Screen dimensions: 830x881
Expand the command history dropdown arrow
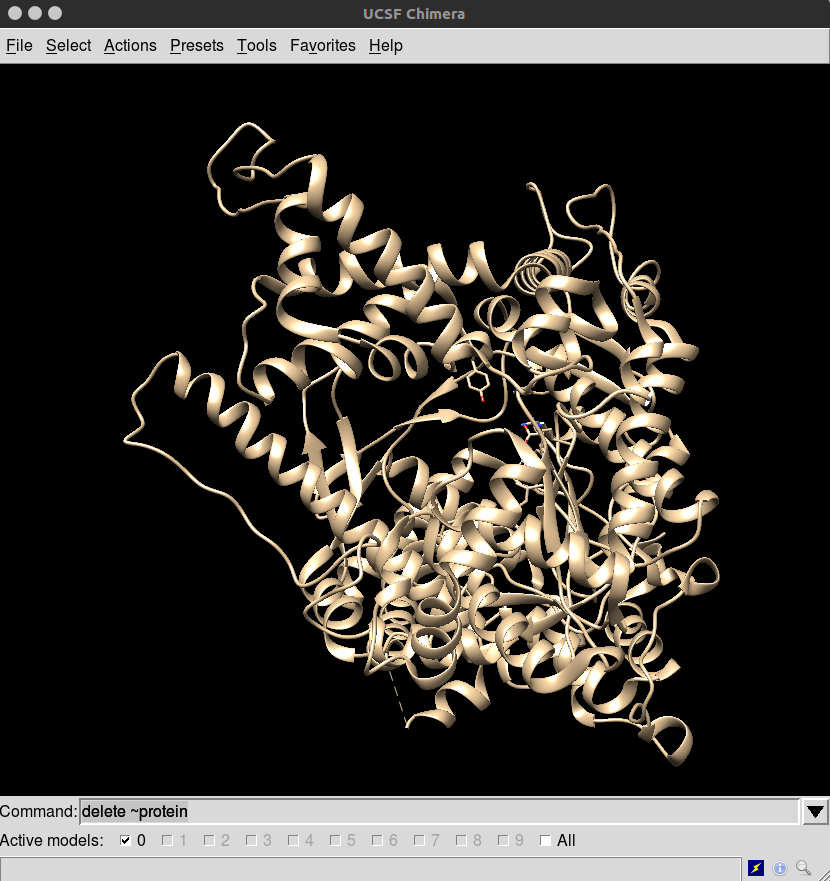pos(815,812)
